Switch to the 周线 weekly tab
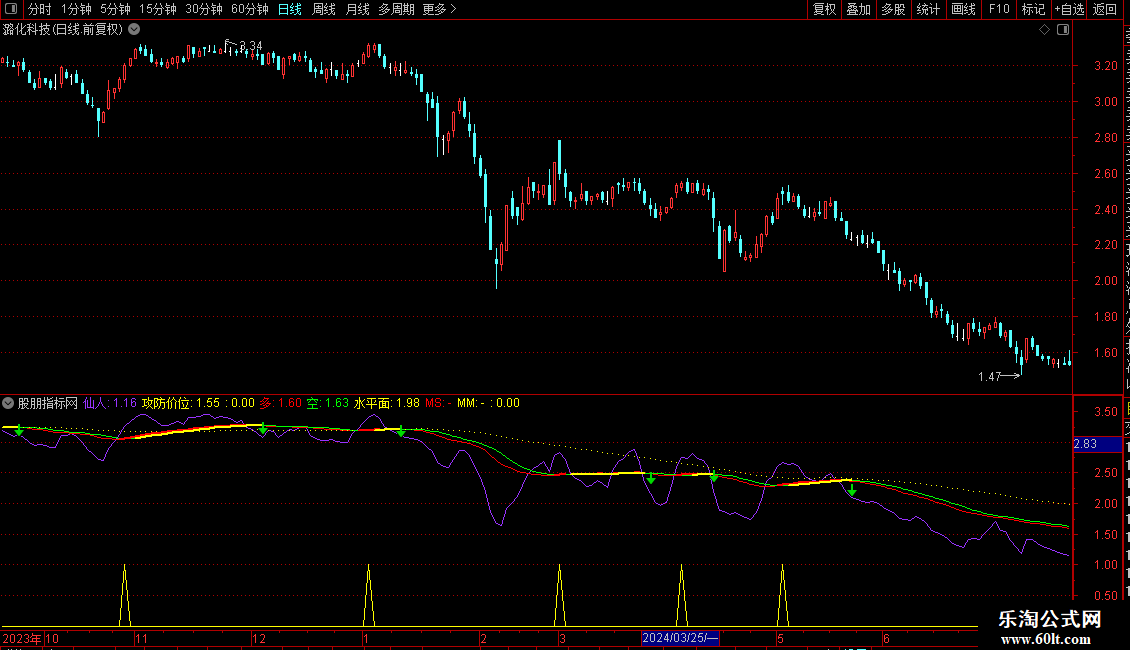Screen dimensions: 1130x650 coord(324,9)
